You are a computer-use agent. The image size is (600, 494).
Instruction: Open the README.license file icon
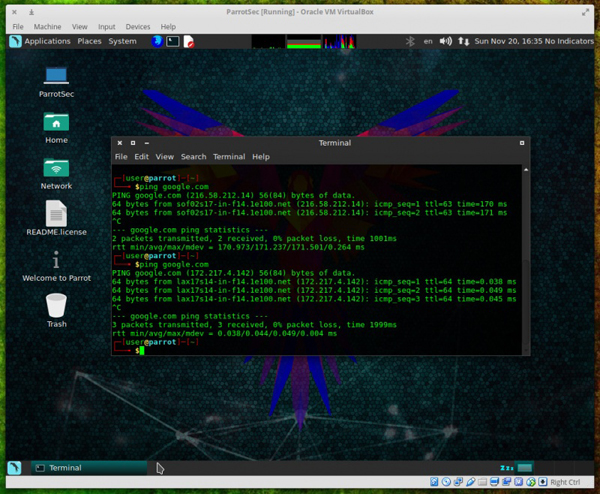pyautogui.click(x=56, y=214)
